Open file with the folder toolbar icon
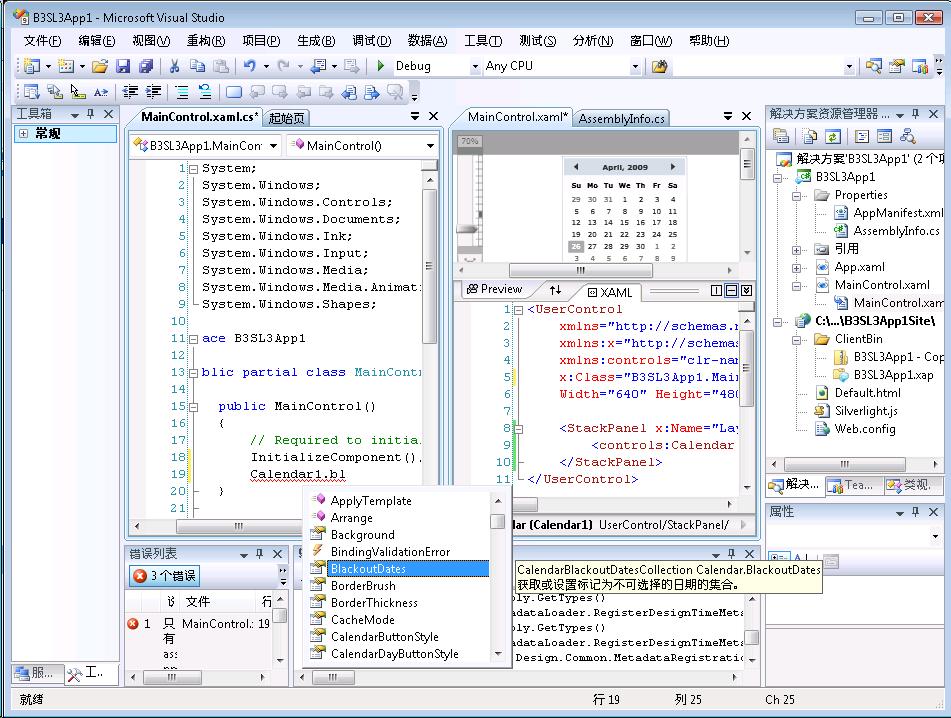Image resolution: width=951 pixels, height=718 pixels. [99, 66]
